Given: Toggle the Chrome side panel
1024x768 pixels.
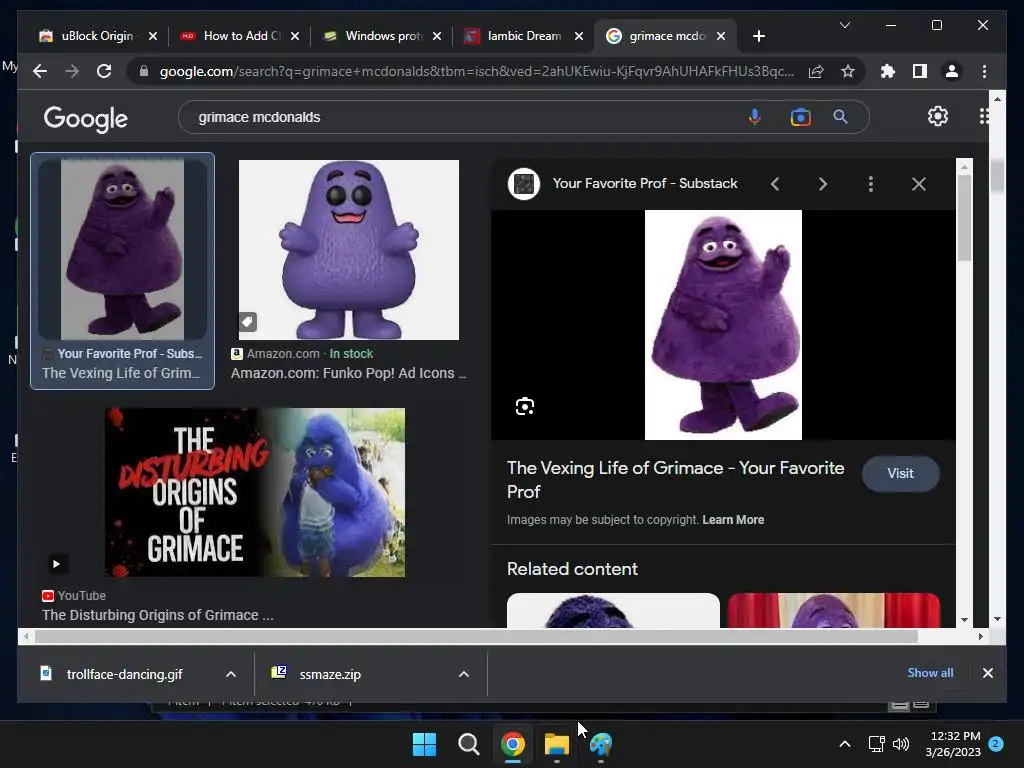Looking at the screenshot, I should pos(920,71).
